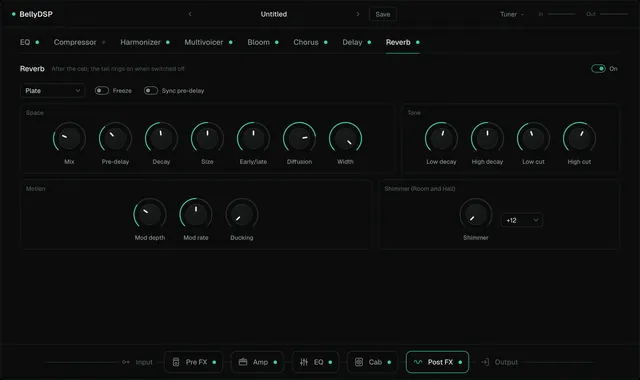Toggle the Multivoicer tab status dot

231,42
